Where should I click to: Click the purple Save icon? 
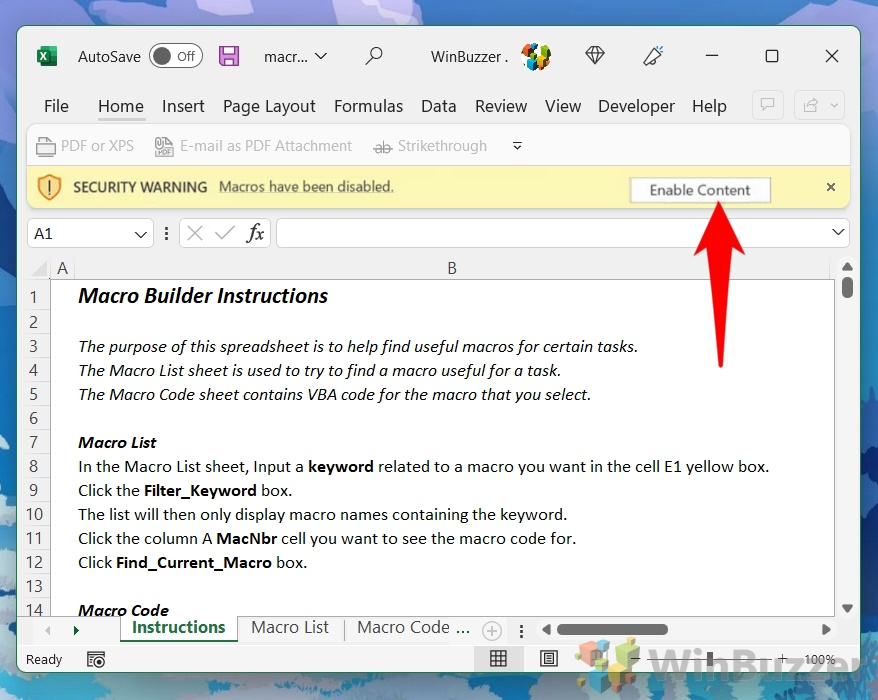tap(228, 56)
